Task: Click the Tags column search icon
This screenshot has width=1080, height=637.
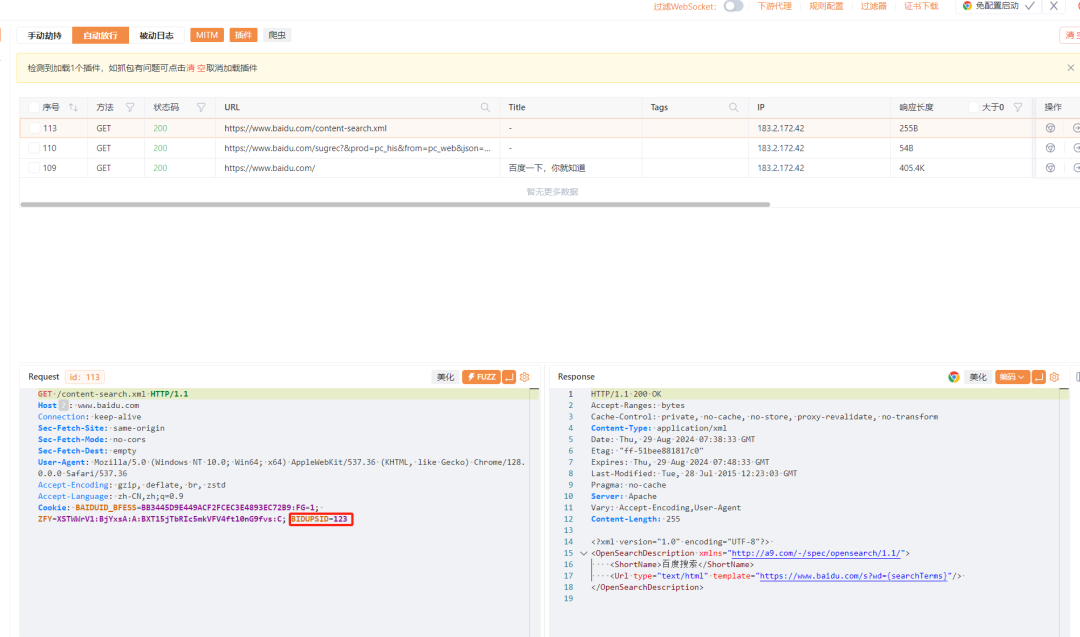Action: pyautogui.click(x=734, y=107)
